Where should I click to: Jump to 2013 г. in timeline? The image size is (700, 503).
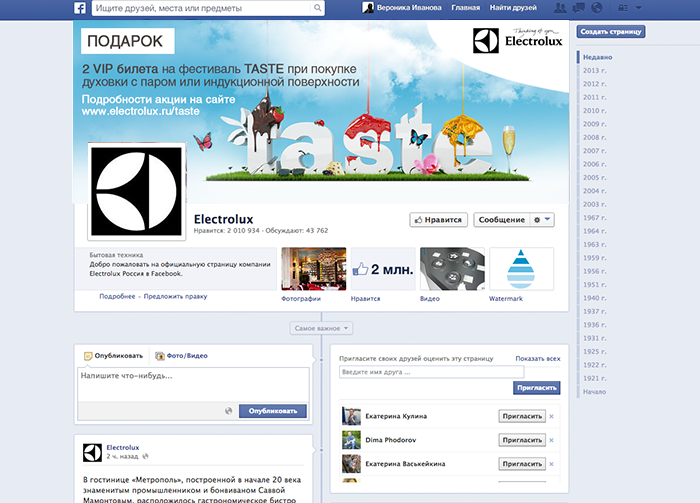click(594, 71)
